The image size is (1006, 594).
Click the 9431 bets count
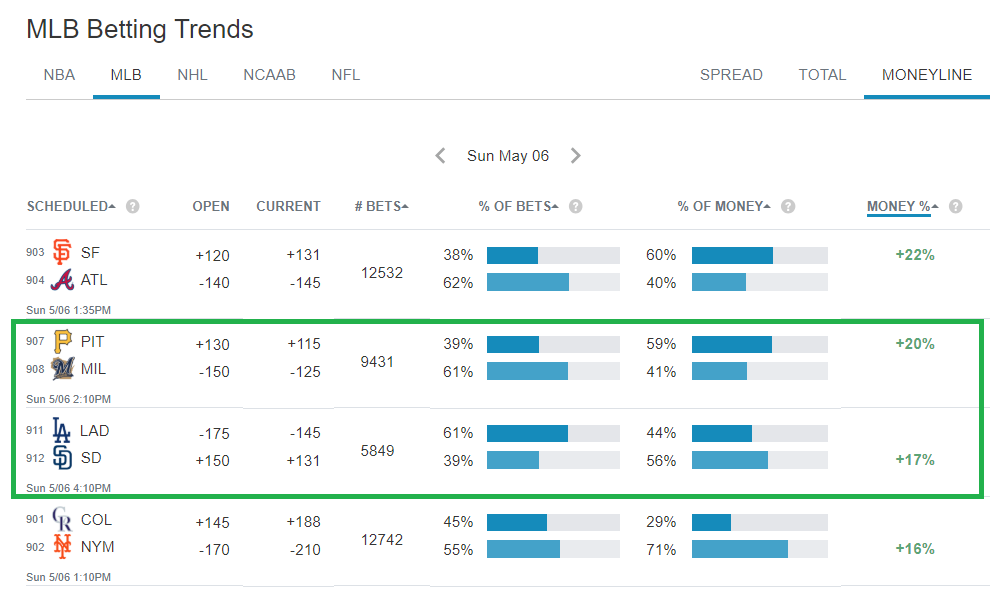click(377, 362)
